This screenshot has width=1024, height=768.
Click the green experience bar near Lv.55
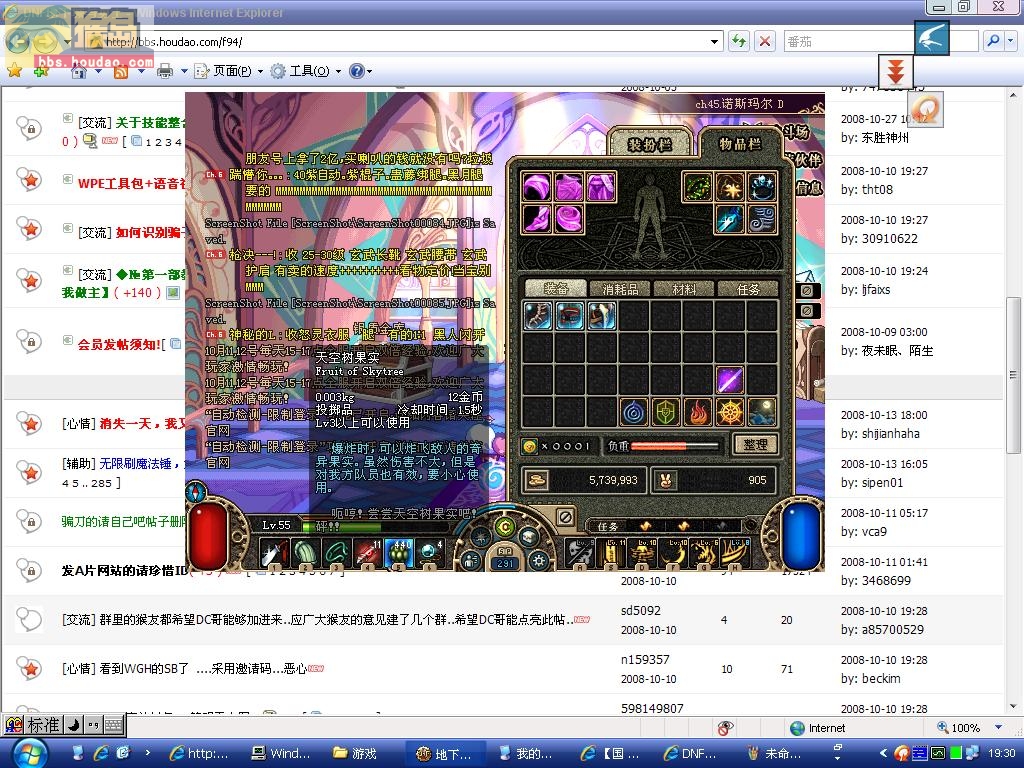344,526
